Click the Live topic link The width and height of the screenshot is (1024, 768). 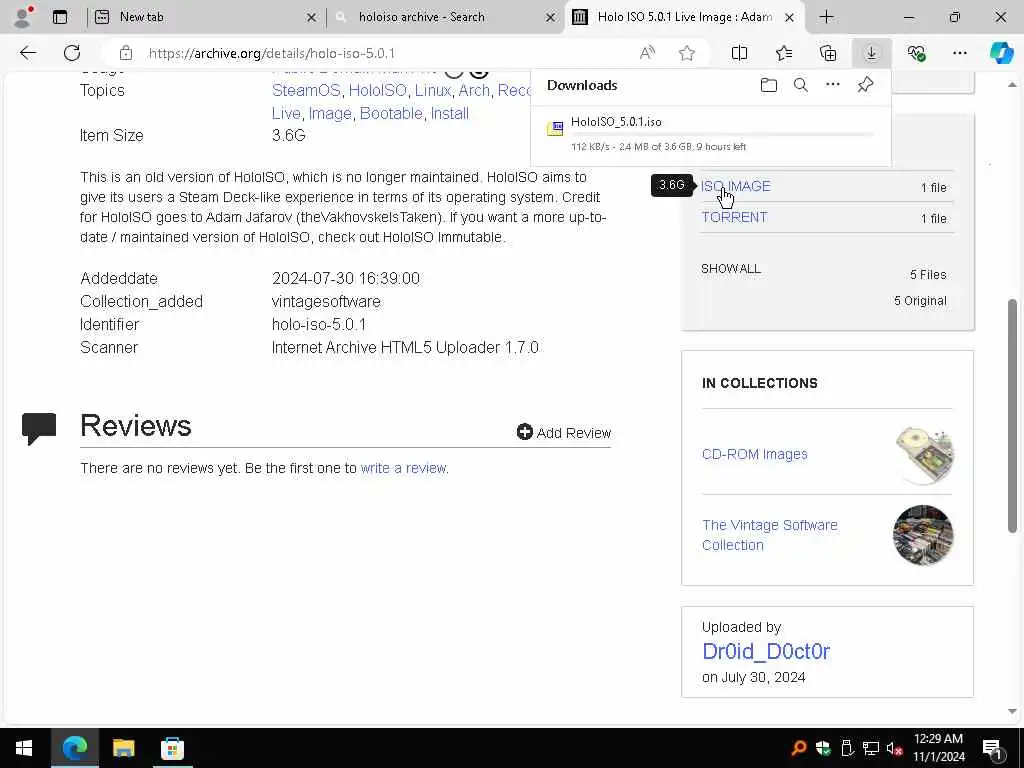[x=286, y=113]
